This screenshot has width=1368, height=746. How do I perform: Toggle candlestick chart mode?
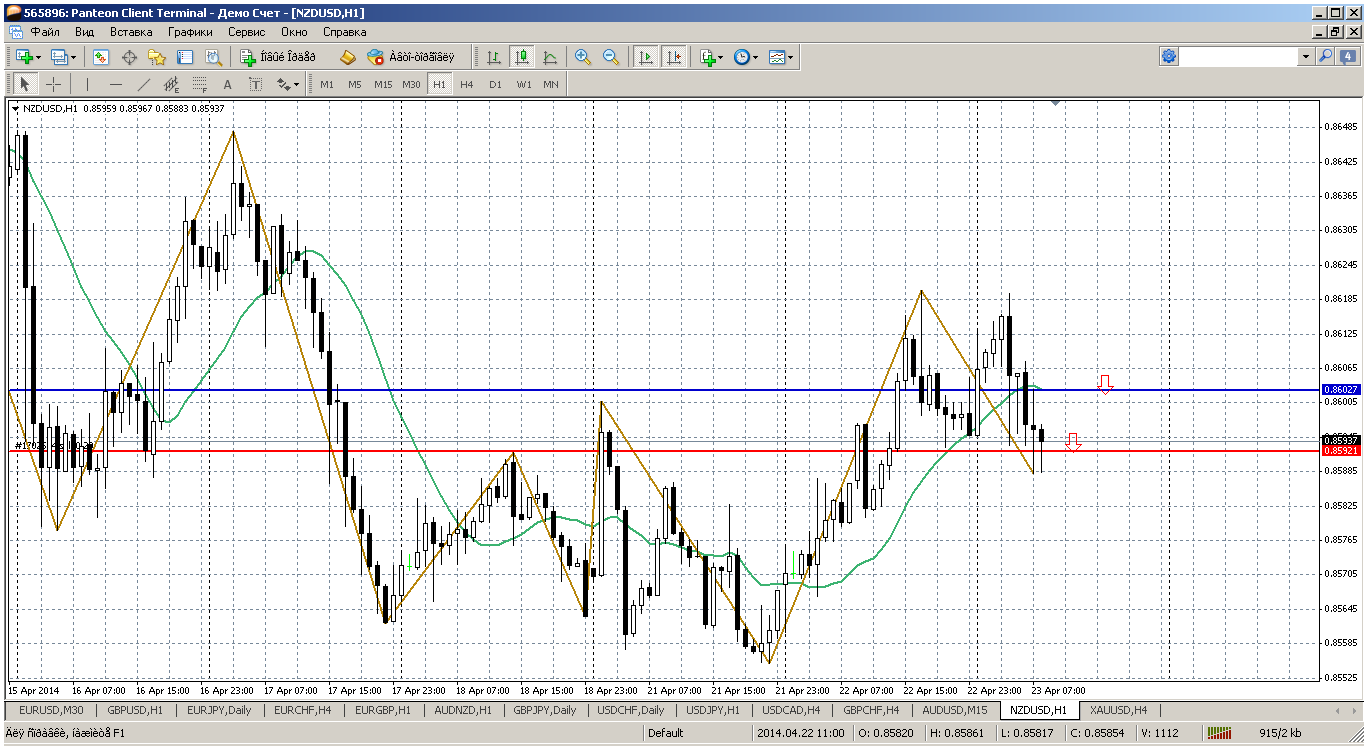[x=521, y=58]
